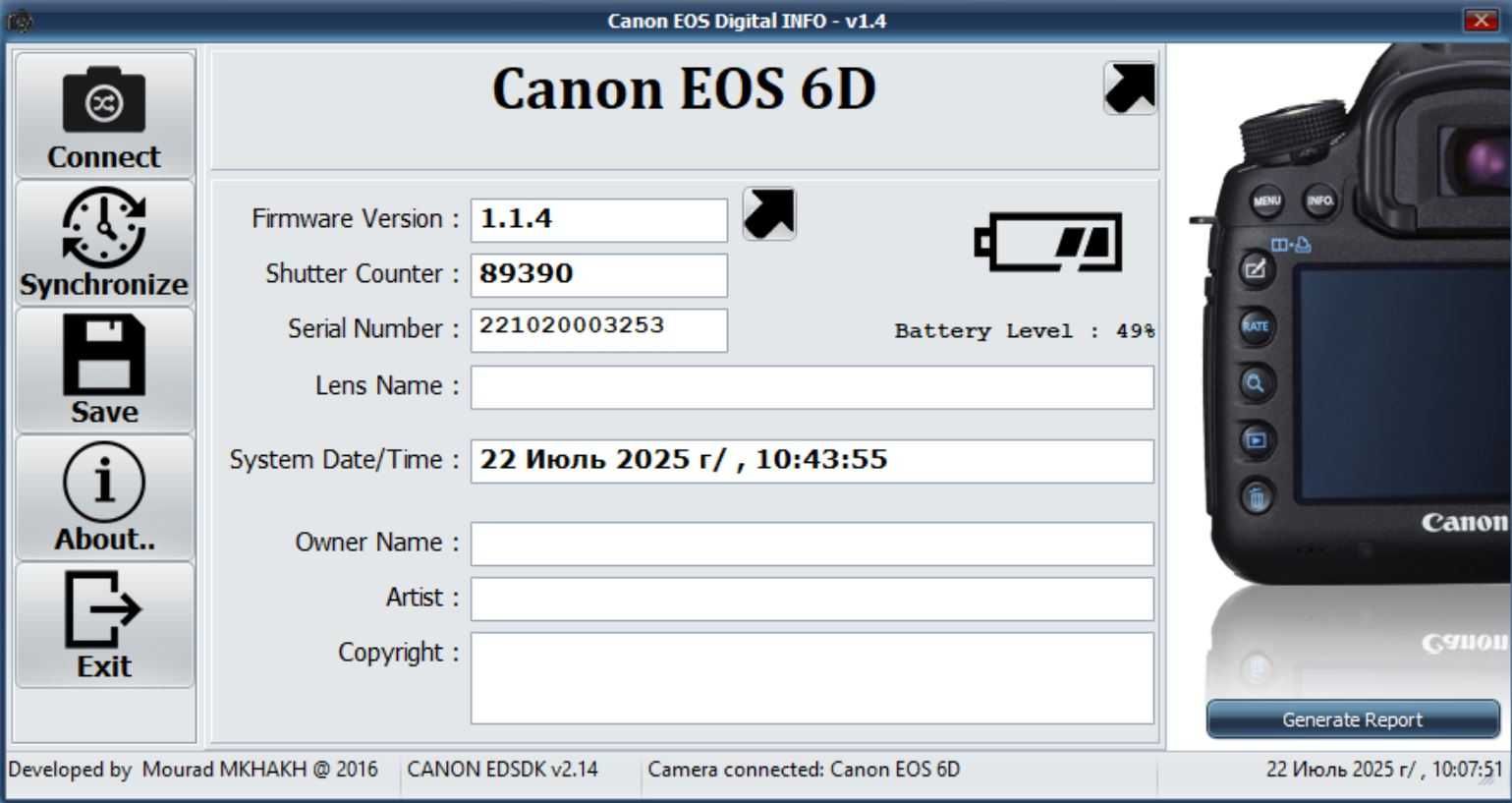Generate Report for the camera
Screen dimensions: 1512x803
click(1352, 719)
